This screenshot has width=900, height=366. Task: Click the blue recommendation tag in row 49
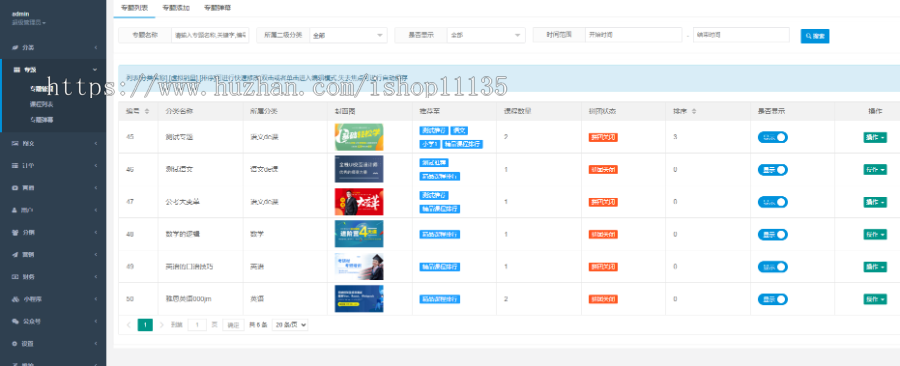[440, 267]
